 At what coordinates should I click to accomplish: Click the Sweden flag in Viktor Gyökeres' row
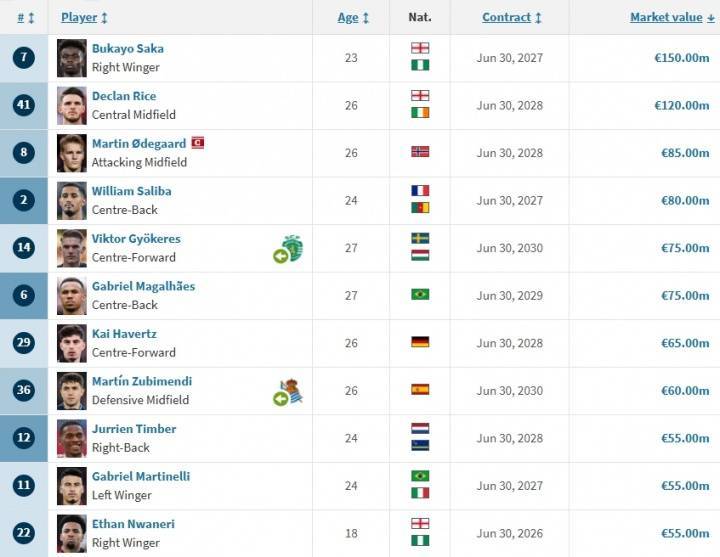420,238
